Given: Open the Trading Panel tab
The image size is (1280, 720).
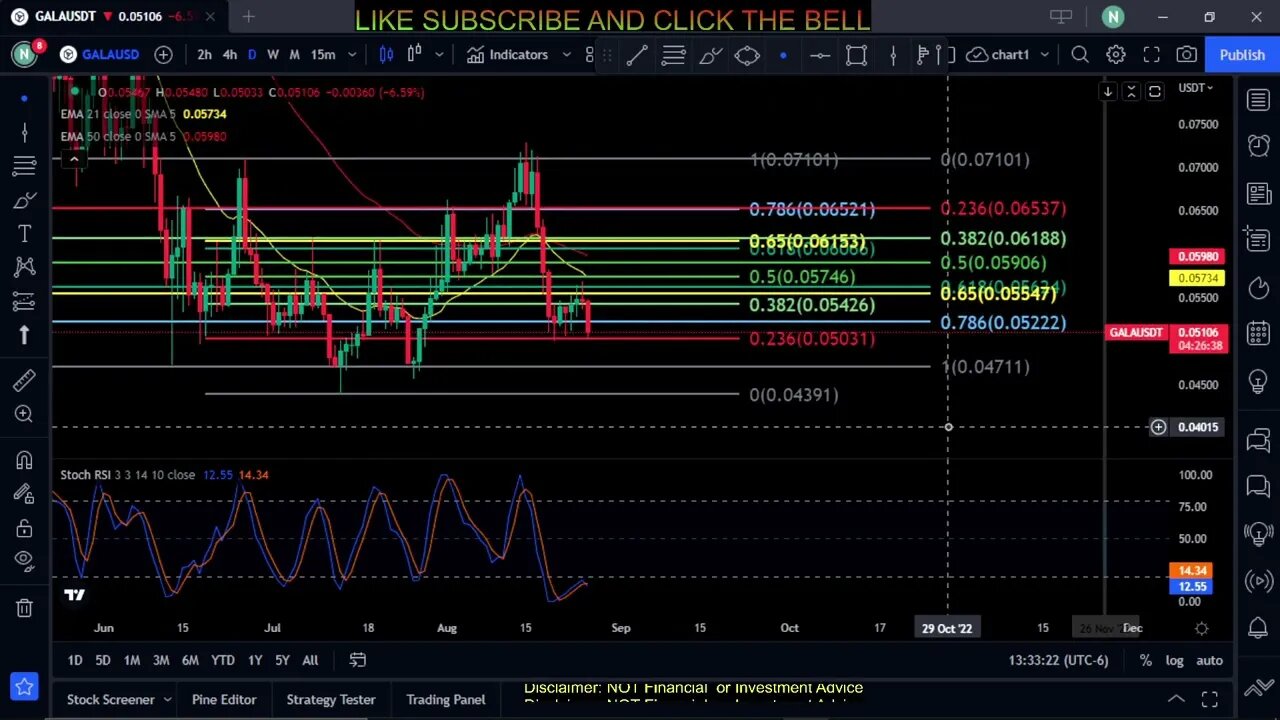Looking at the screenshot, I should coord(446,700).
